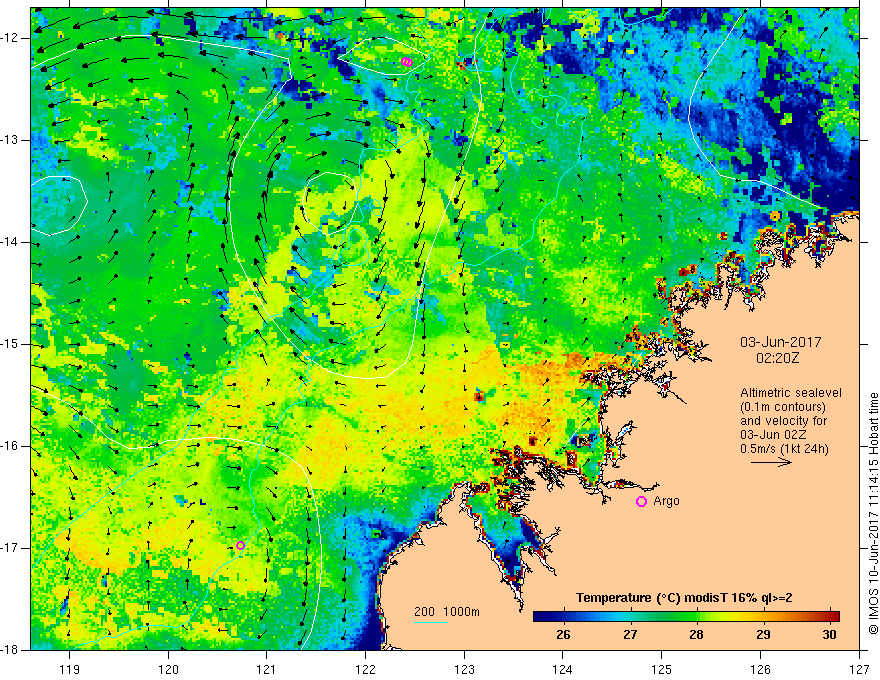Image resolution: width=880 pixels, height=680 pixels.
Task: Click longitude axis label '126'
Action: point(760,669)
